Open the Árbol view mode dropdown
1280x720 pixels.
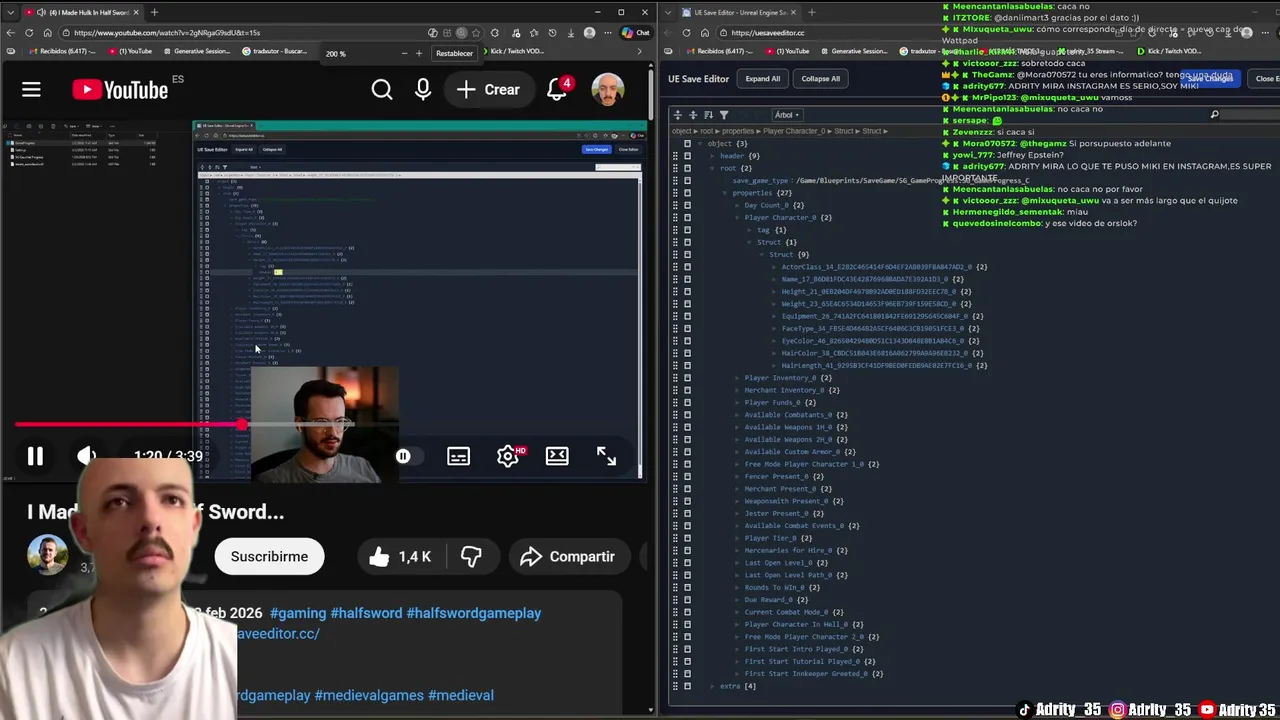[787, 115]
